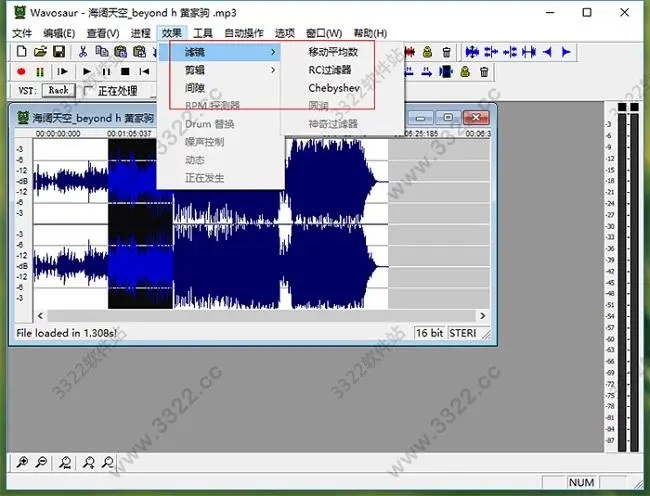Click the trash can icon in top toolbar
The height and width of the screenshot is (496, 650).
[x=446, y=51]
